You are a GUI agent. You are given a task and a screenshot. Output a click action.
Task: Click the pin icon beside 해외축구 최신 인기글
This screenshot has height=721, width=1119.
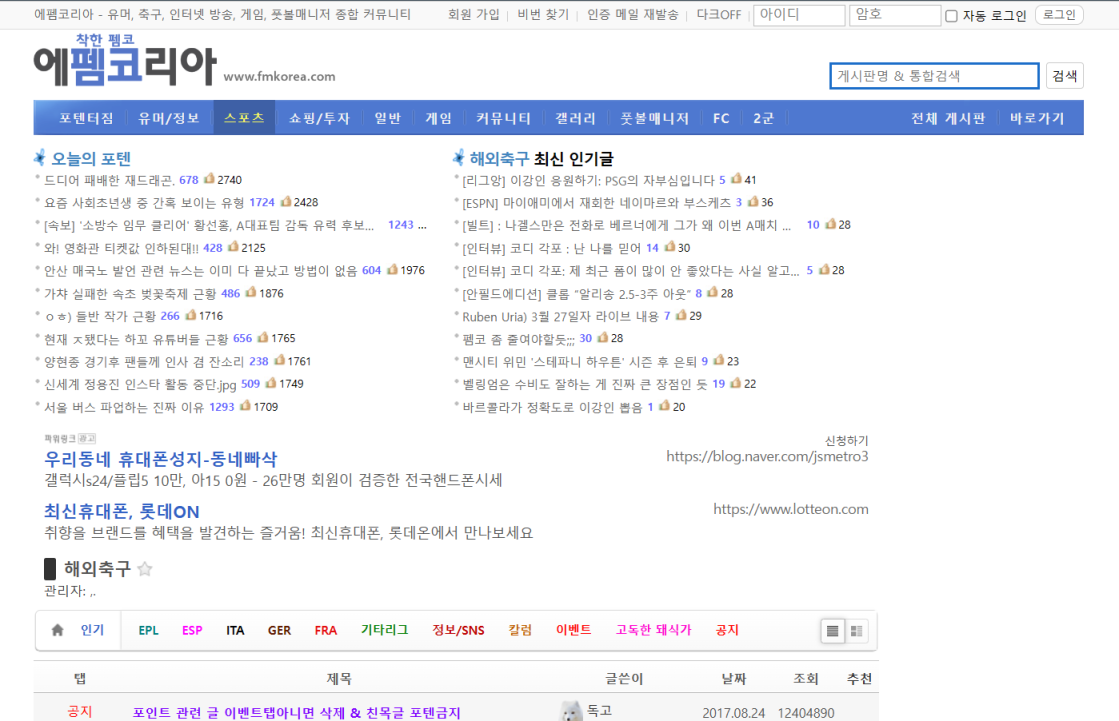pos(459,158)
